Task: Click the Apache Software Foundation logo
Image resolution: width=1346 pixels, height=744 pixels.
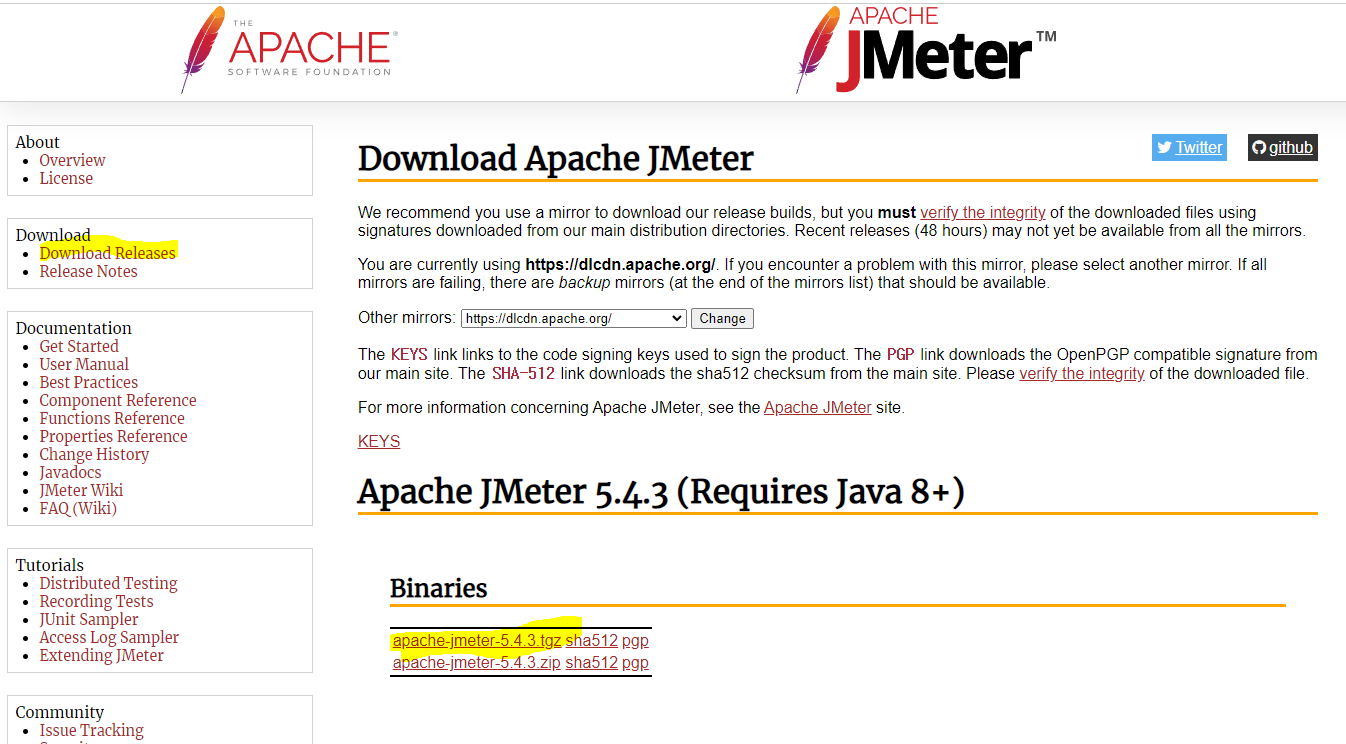Action: point(289,50)
